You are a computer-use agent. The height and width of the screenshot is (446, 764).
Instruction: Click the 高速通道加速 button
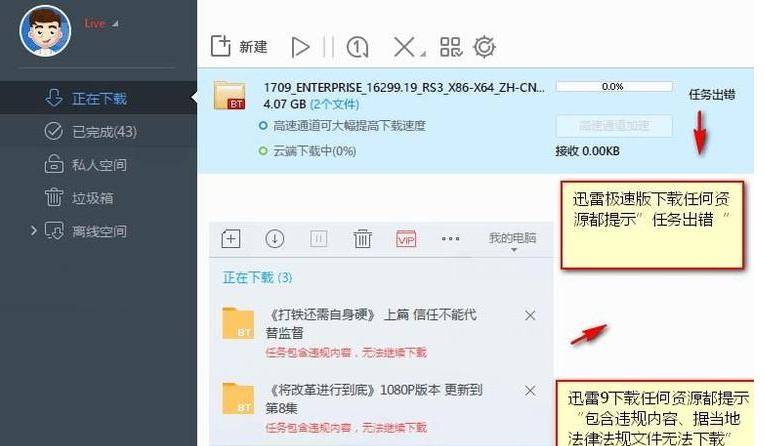(x=614, y=126)
